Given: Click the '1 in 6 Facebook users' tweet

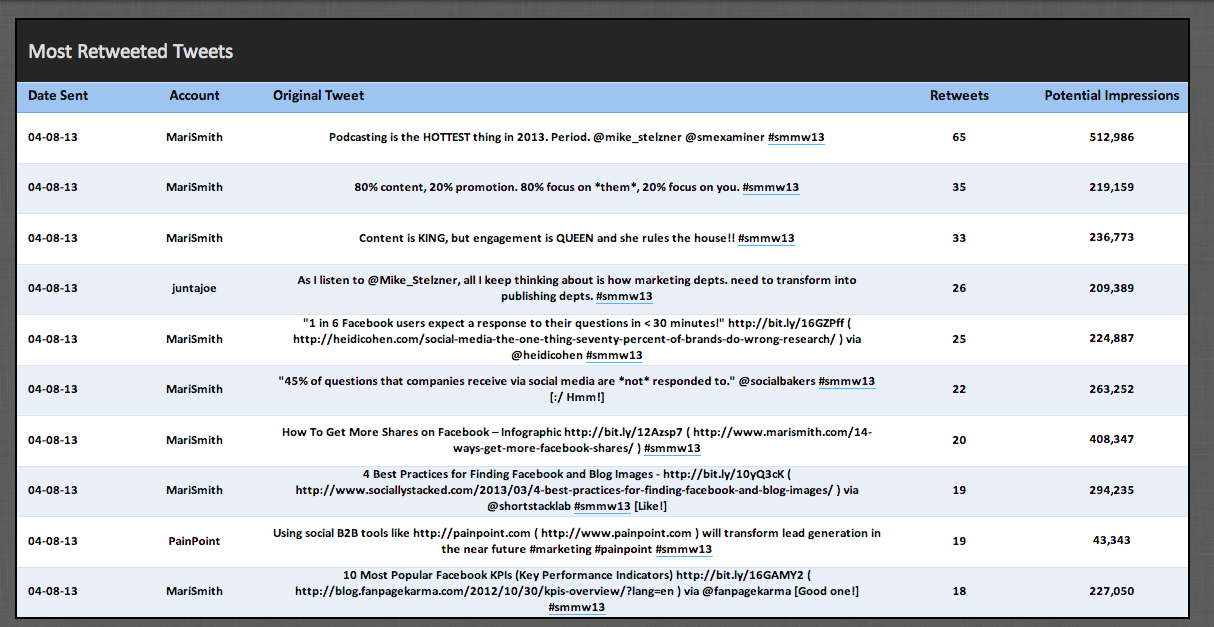Looking at the screenshot, I should pos(577,339).
